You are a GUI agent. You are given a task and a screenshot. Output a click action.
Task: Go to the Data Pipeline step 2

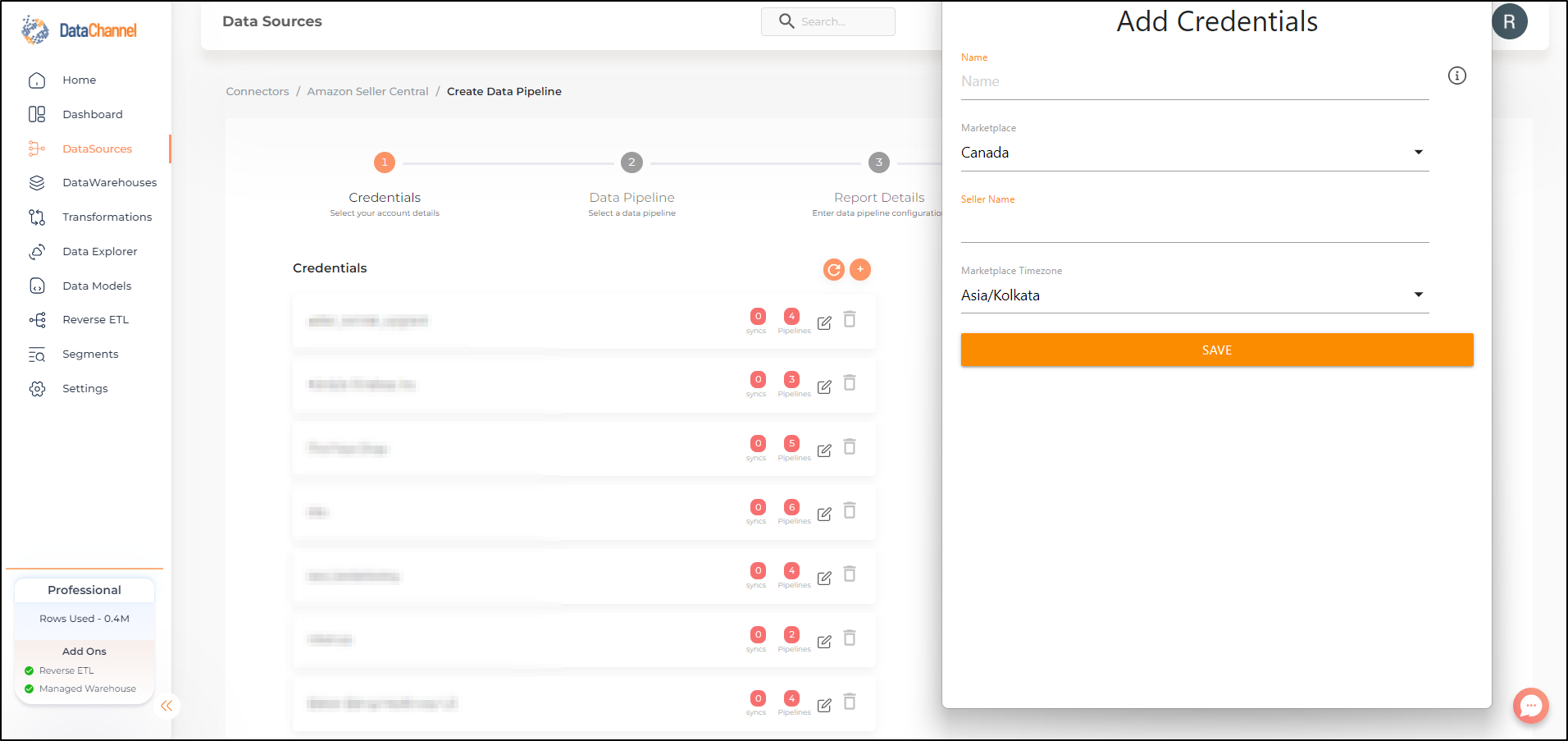click(x=631, y=162)
